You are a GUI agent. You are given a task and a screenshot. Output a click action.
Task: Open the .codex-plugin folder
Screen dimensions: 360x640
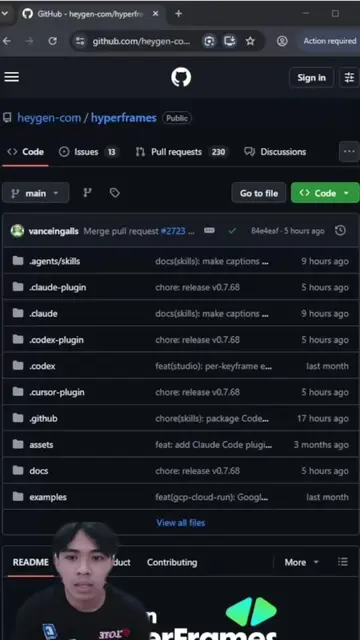(56, 340)
